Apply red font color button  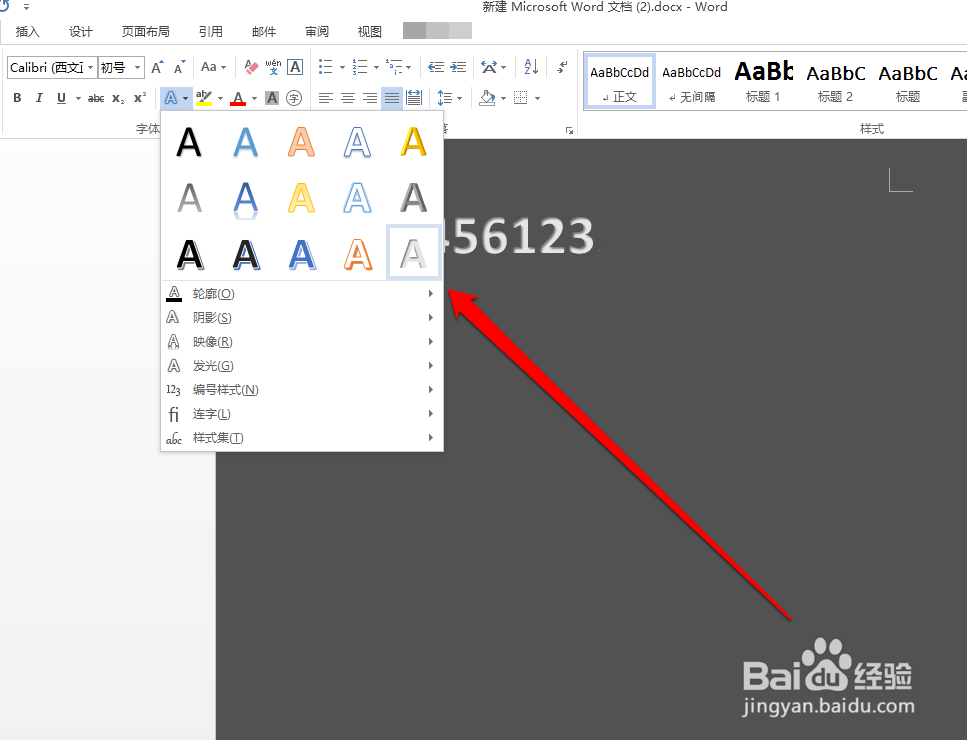(238, 98)
